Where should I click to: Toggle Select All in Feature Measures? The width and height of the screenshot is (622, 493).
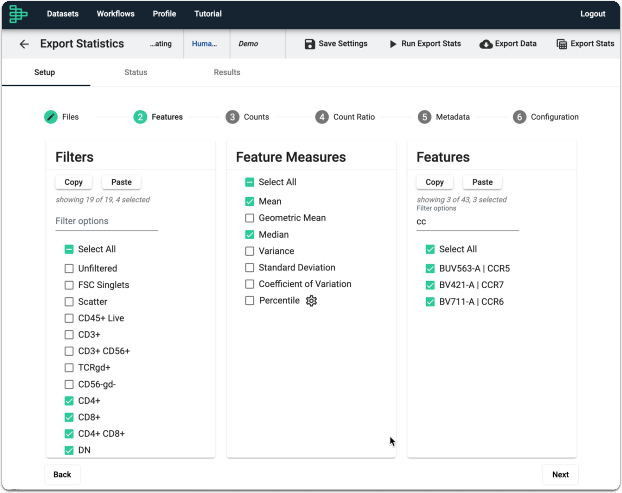pos(250,182)
